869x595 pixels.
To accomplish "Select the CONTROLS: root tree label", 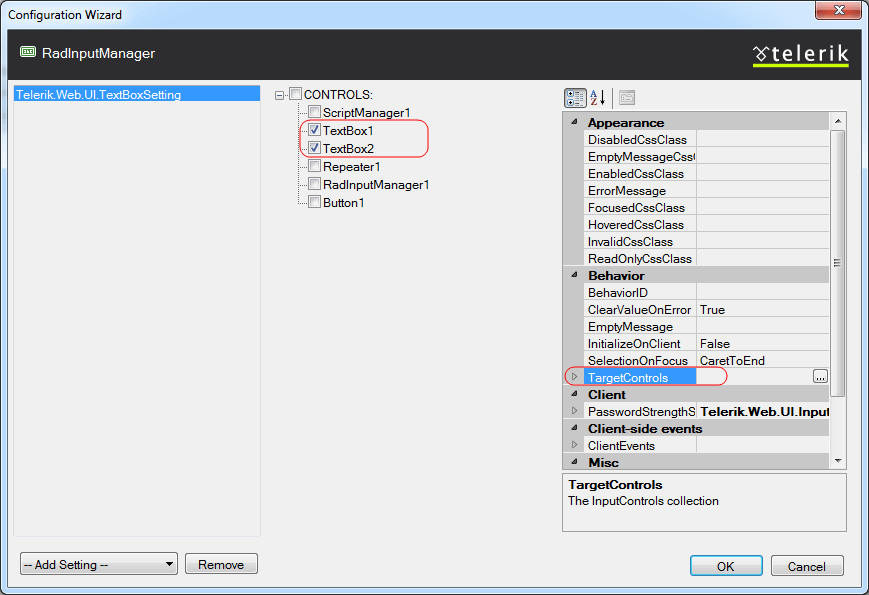I will click(x=338, y=94).
